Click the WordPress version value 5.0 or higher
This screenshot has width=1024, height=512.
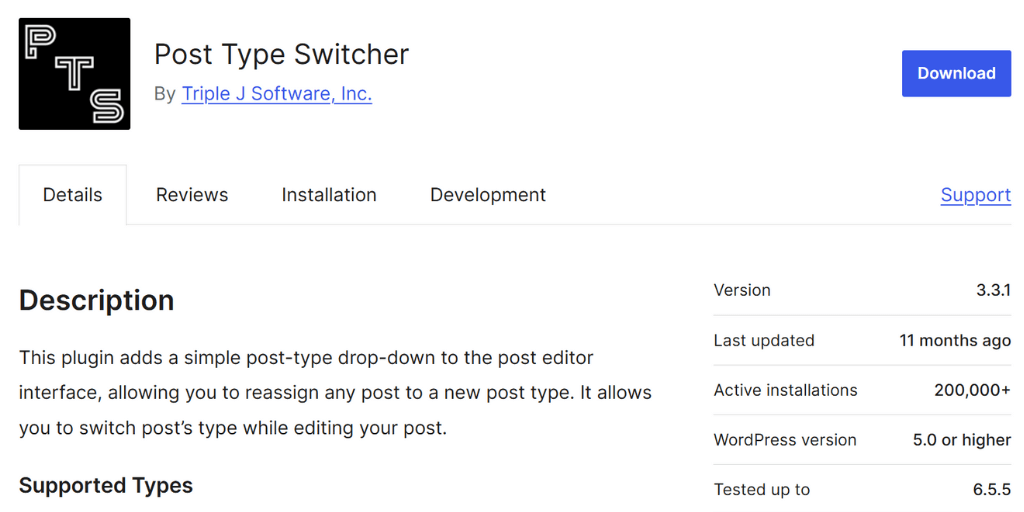962,440
